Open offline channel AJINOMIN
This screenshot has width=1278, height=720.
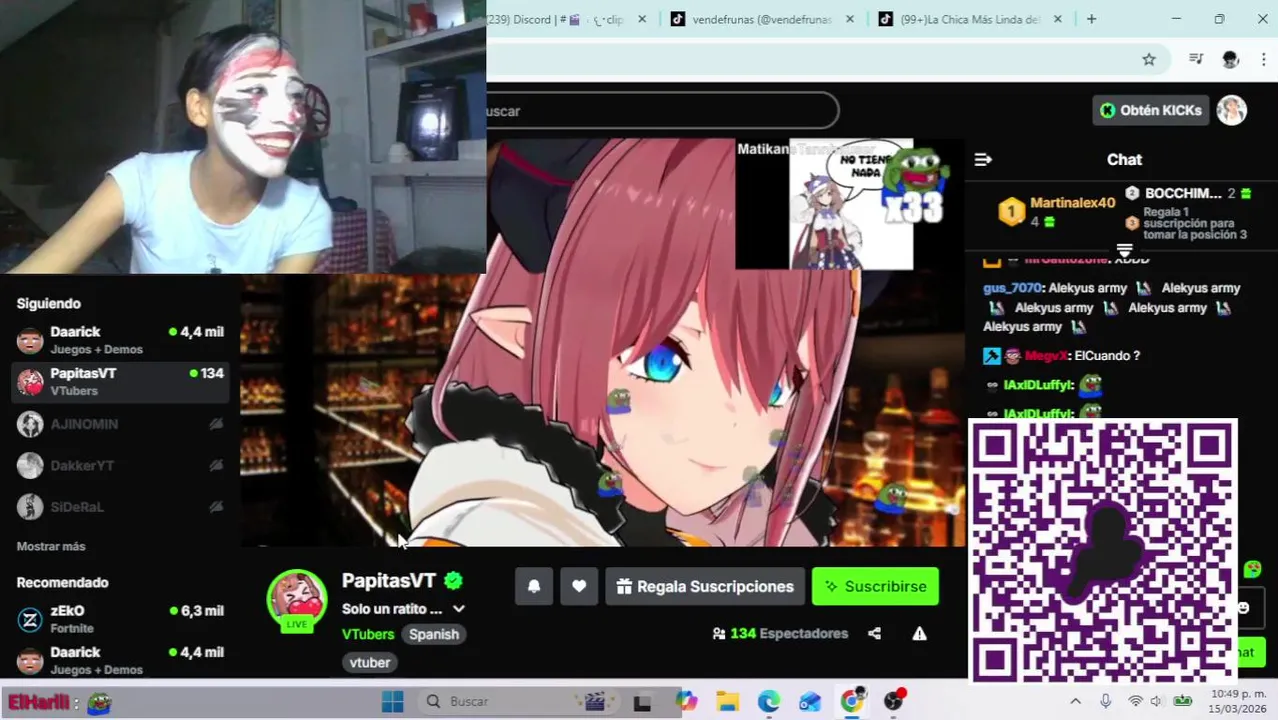[x=120, y=424]
